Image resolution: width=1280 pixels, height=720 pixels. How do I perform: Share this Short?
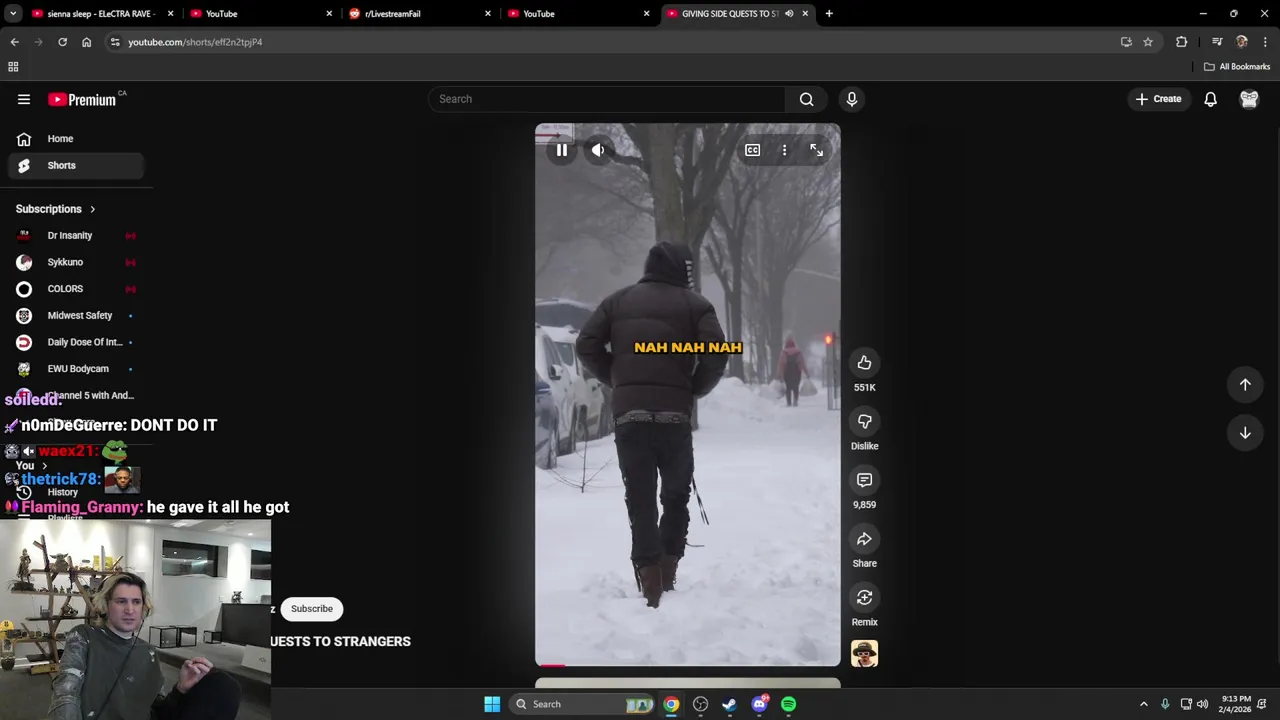point(864,539)
